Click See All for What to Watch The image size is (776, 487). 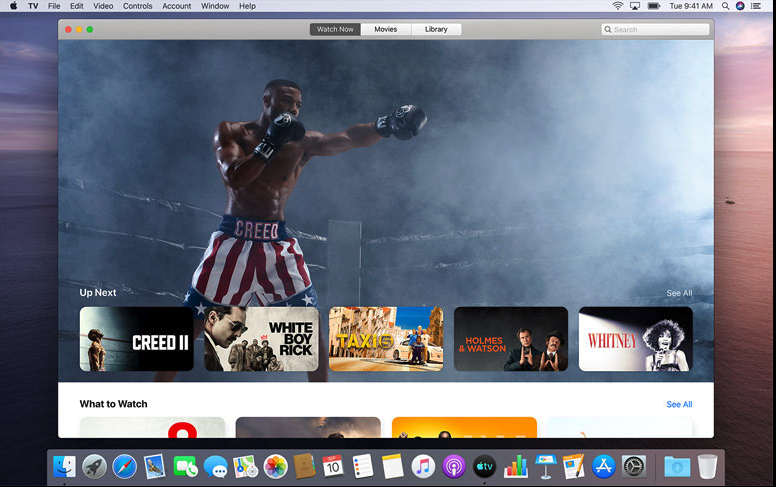coord(679,404)
